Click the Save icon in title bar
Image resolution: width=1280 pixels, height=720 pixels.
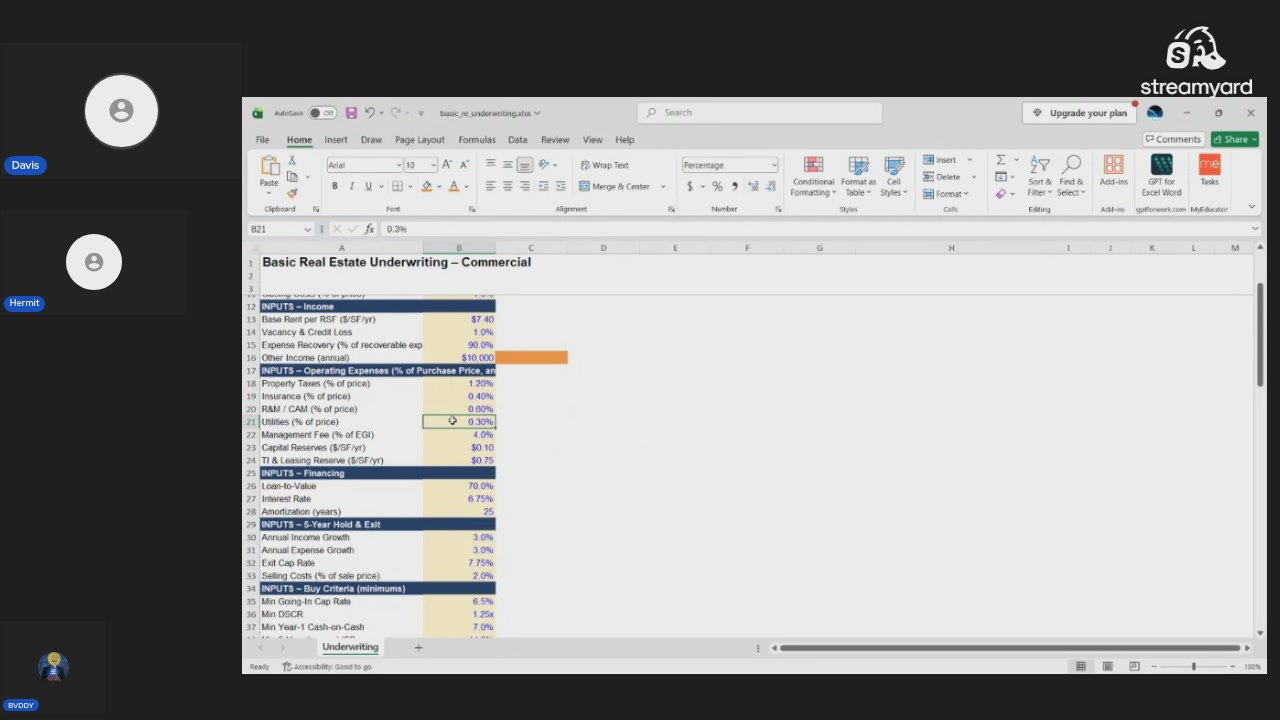coord(351,113)
